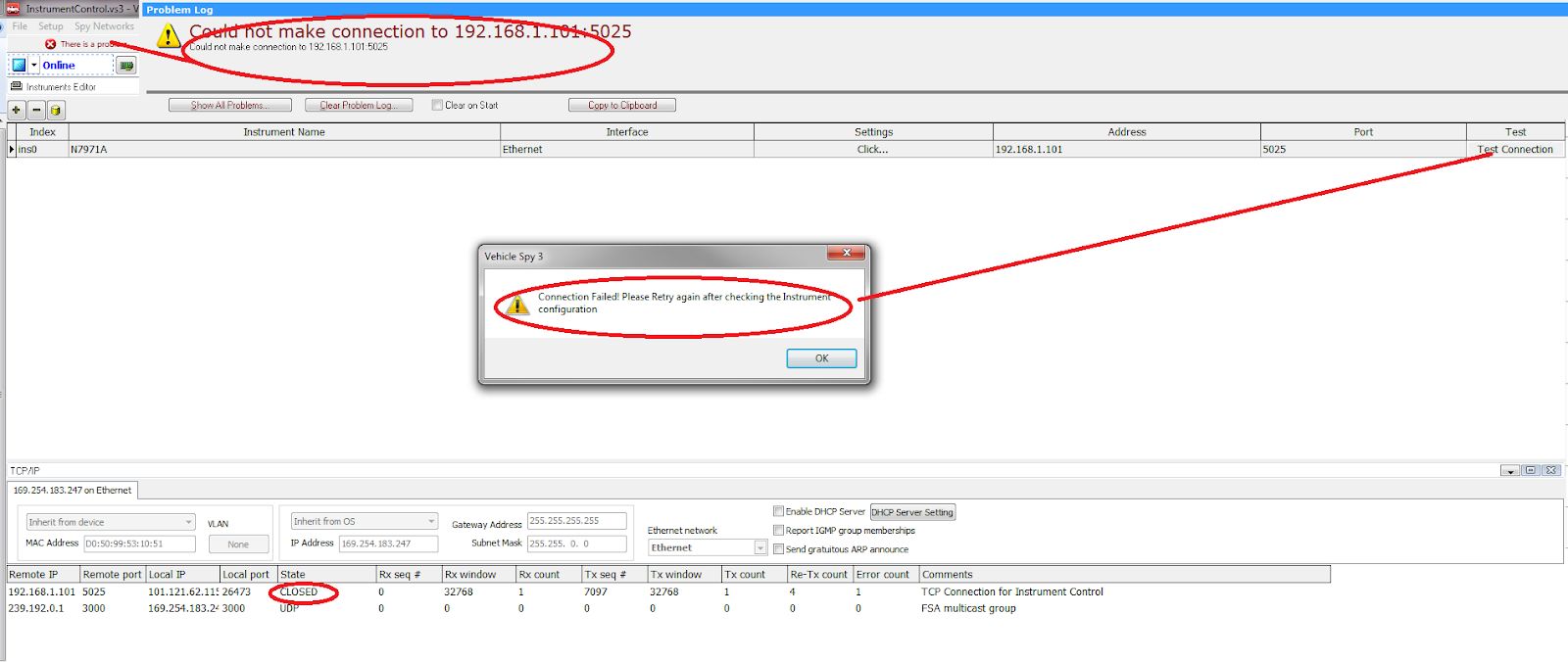This screenshot has height=662, width=1568.
Task: Click the TCP/IP panel float window icon
Action: click(1531, 471)
